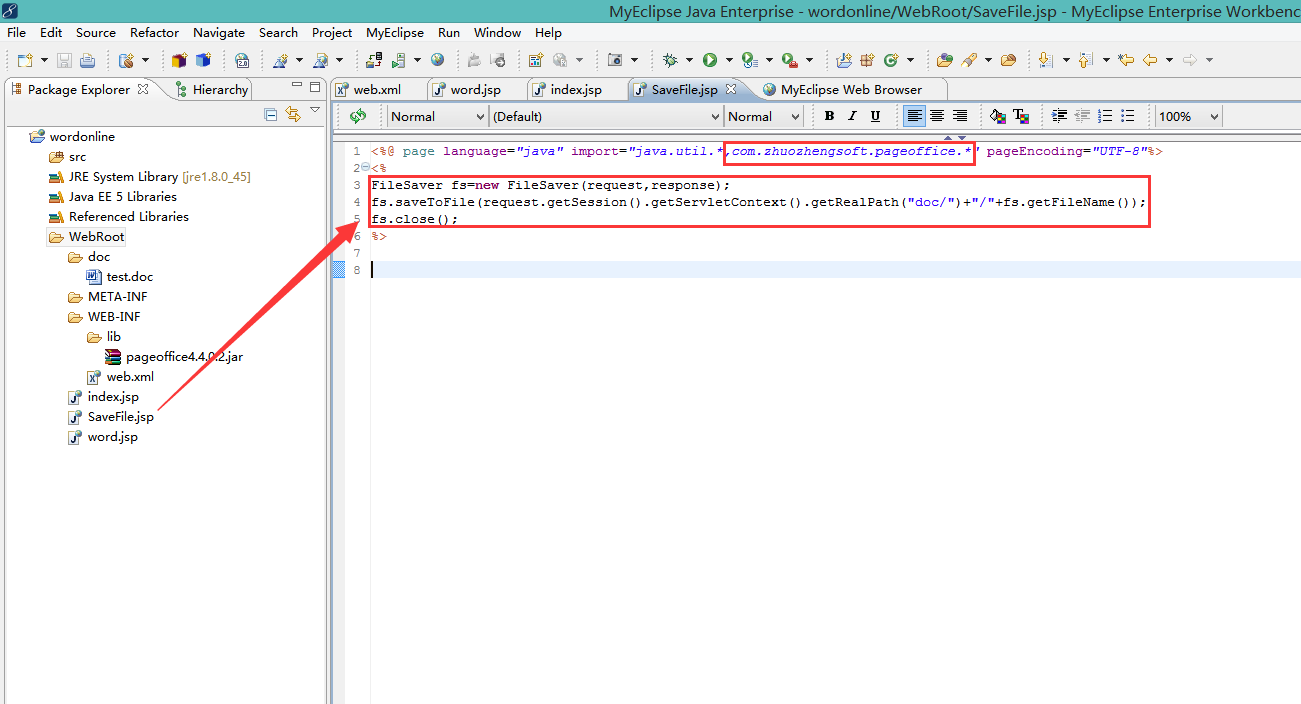Viewport: 1301px width, 704px height.
Task: Click the camera capture toolbar icon
Action: [x=615, y=60]
